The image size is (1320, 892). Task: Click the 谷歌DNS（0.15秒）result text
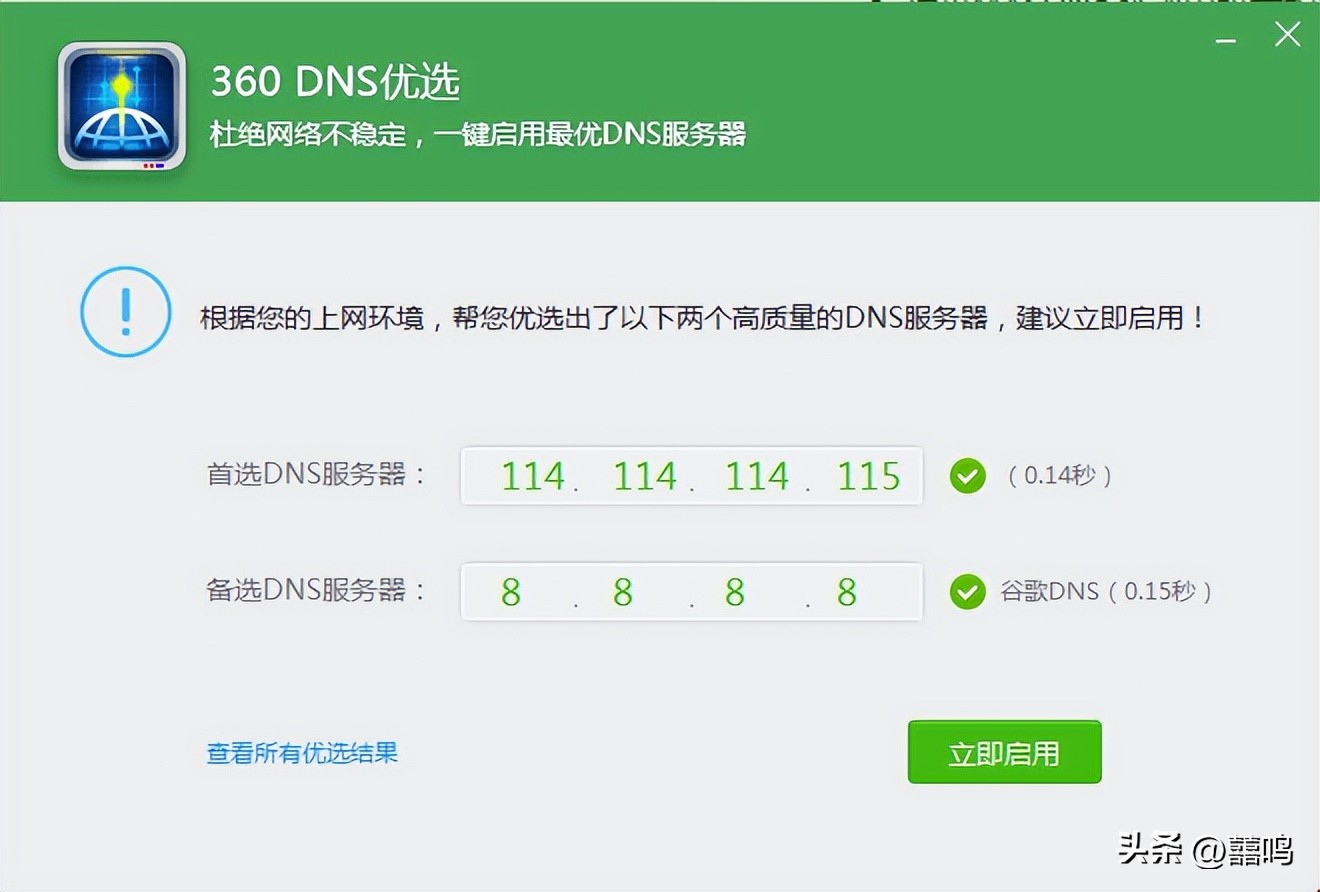click(x=1105, y=593)
